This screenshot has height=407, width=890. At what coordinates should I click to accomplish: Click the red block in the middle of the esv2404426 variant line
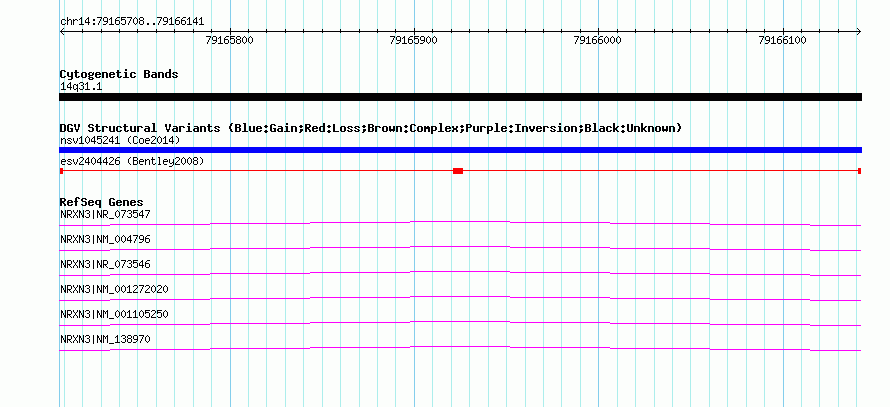(458, 171)
